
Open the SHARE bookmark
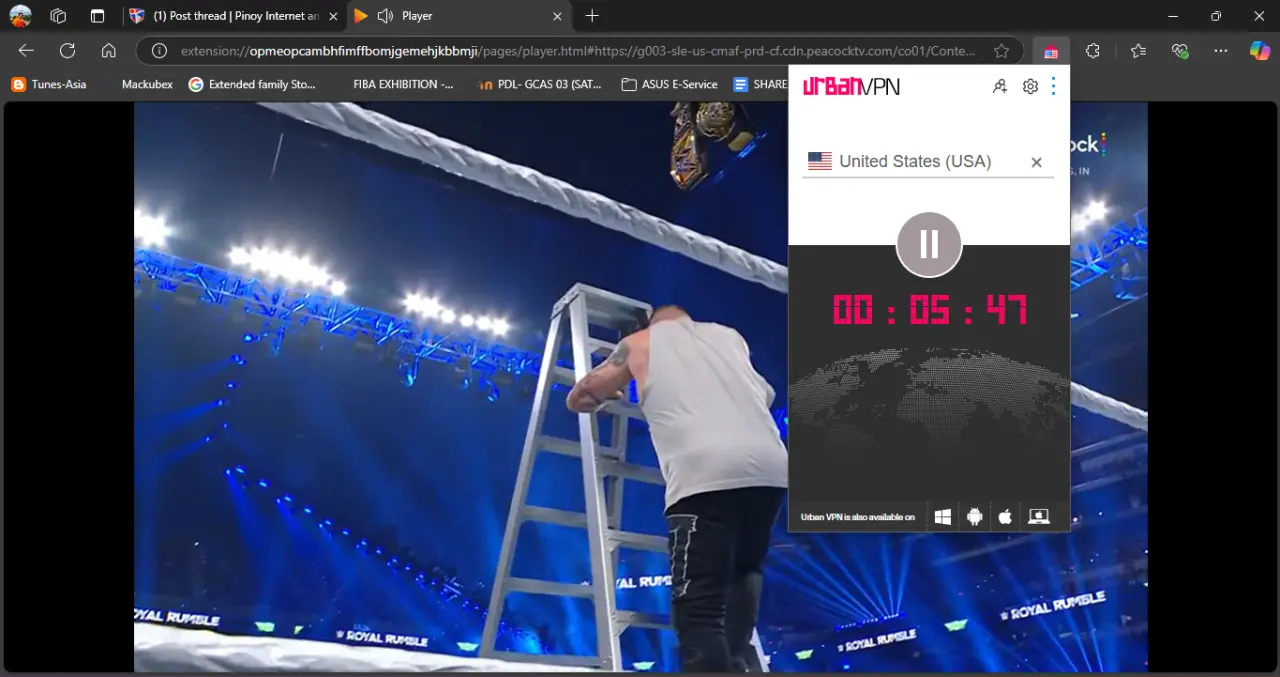click(760, 85)
